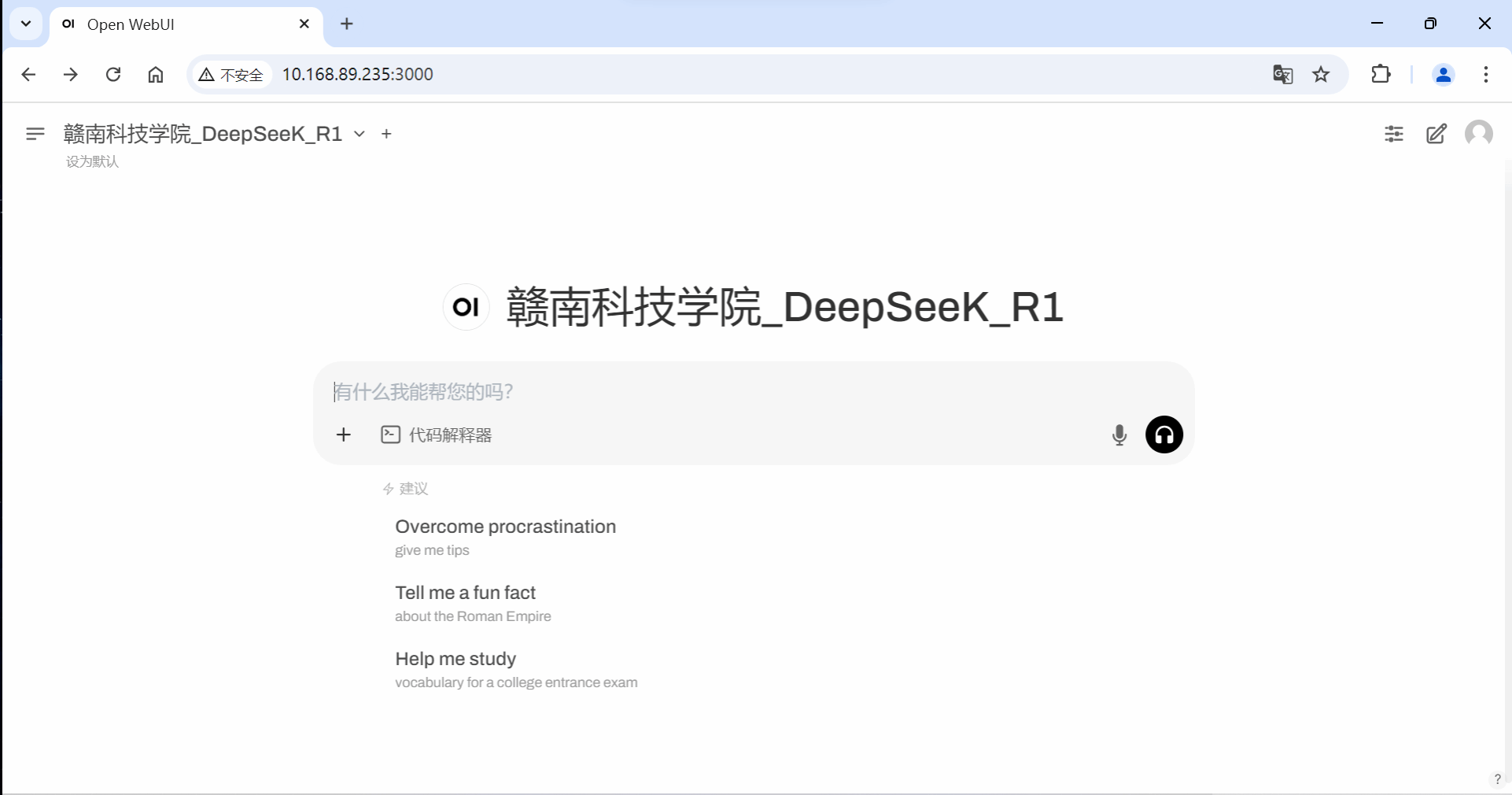The image size is (1512, 795).
Task: Start voice call with headphone button
Action: (x=1164, y=434)
